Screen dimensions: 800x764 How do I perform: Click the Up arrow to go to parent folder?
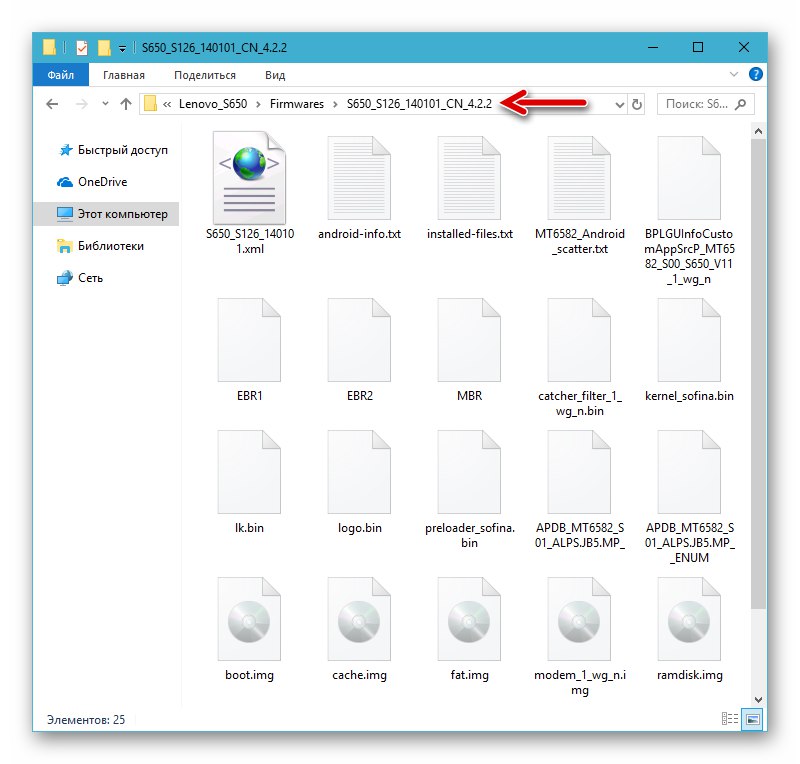pyautogui.click(x=124, y=104)
